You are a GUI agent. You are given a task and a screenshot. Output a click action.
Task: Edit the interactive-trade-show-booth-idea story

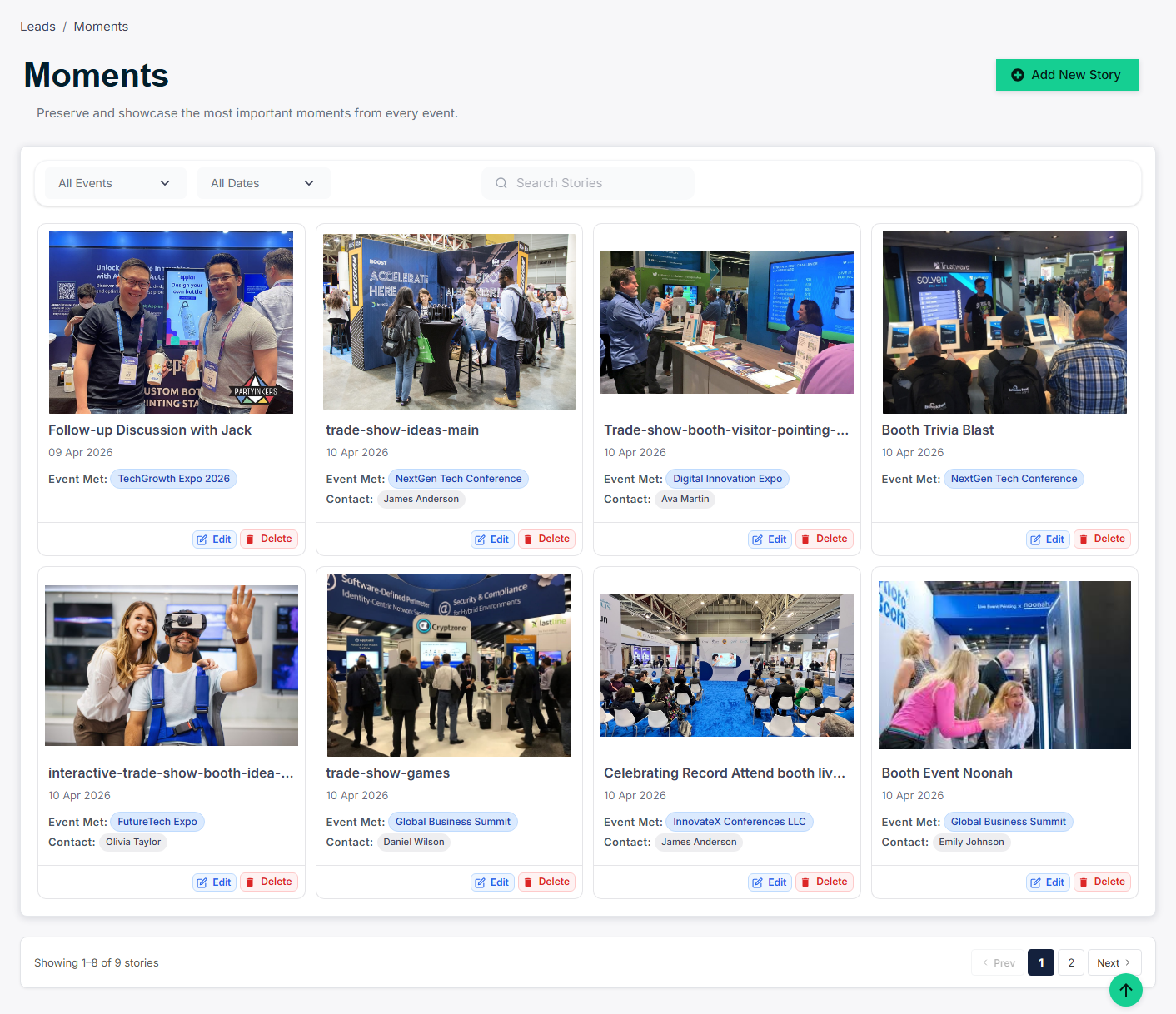click(x=214, y=882)
